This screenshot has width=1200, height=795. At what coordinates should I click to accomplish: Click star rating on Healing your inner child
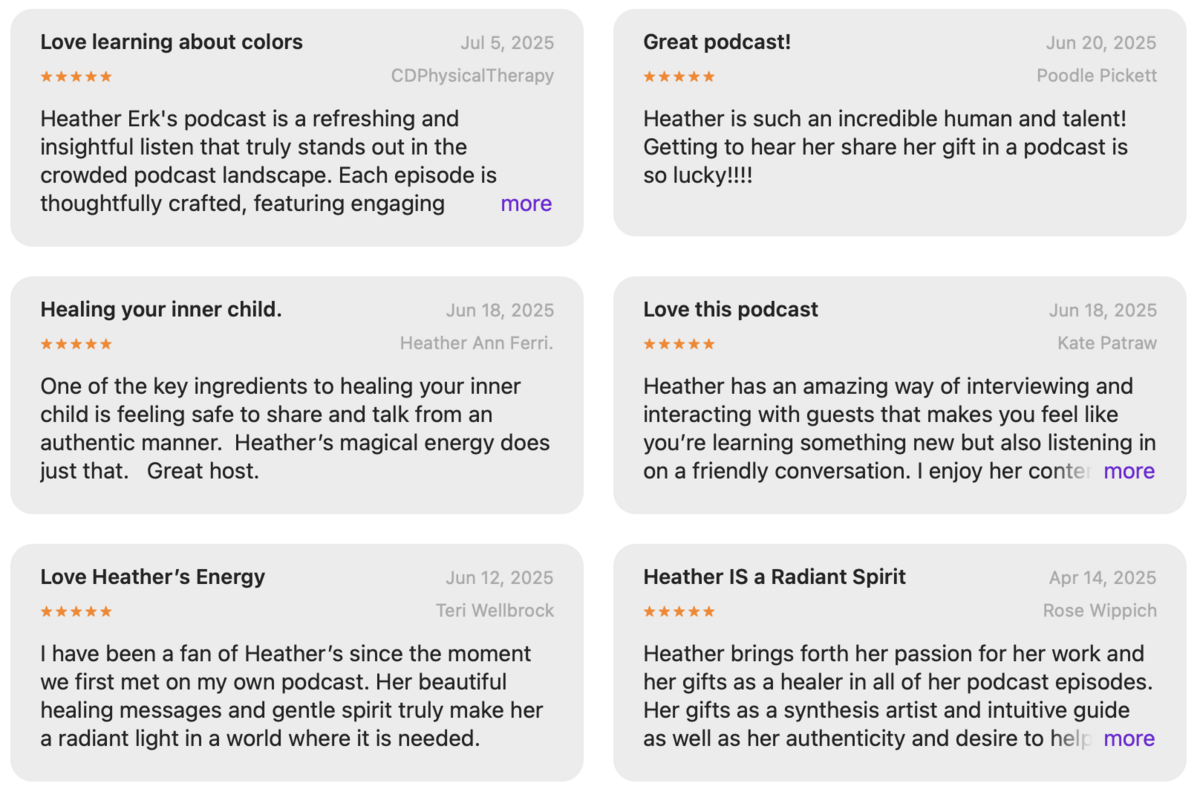[x=76, y=344]
